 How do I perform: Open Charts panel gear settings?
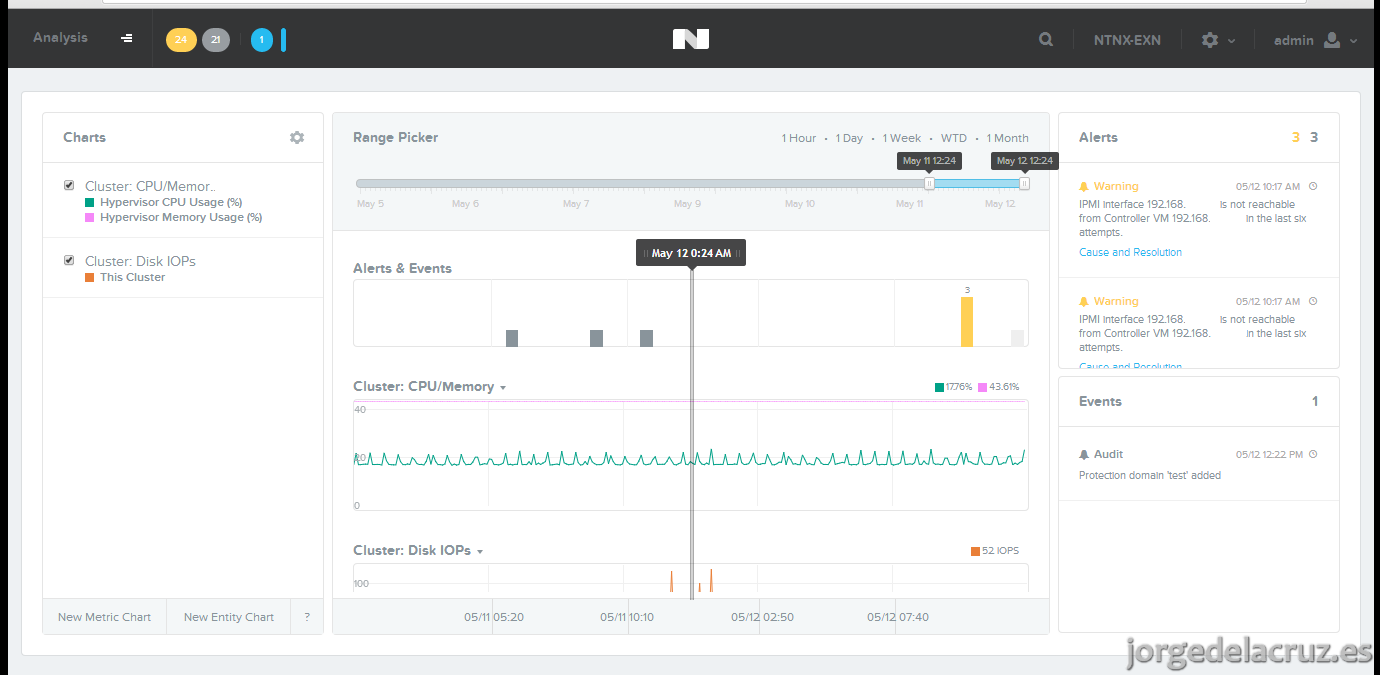coord(297,137)
